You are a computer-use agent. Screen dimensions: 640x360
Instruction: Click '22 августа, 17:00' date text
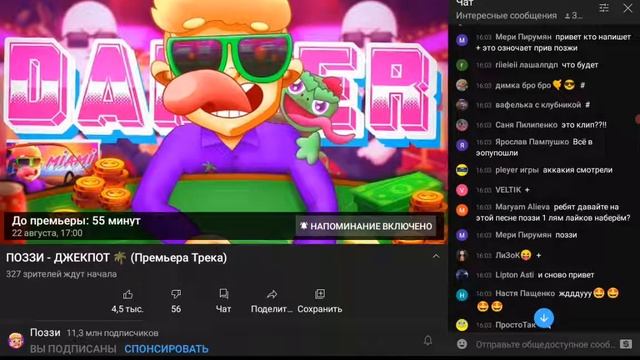pos(47,233)
